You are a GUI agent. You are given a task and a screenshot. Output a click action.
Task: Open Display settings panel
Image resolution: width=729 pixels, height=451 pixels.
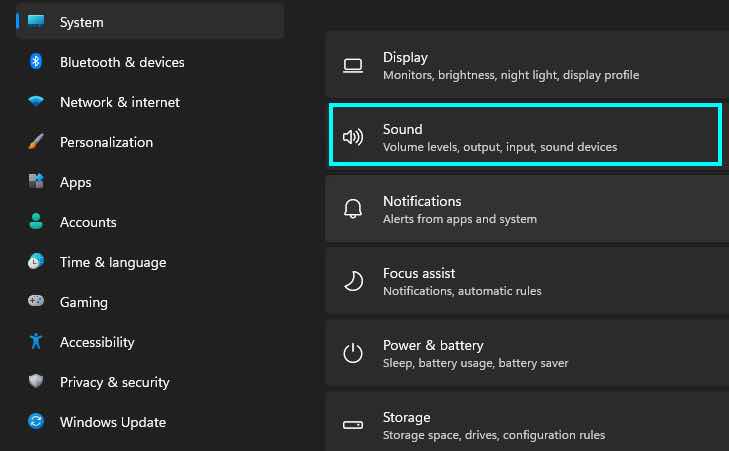525,66
